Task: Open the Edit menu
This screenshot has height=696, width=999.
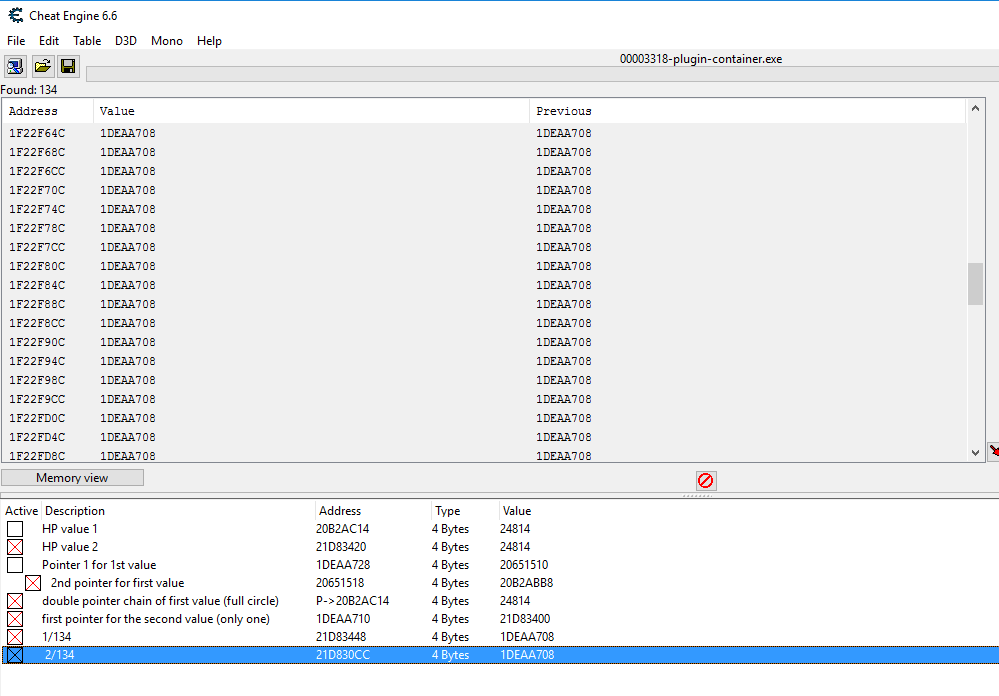Action: (x=48, y=41)
